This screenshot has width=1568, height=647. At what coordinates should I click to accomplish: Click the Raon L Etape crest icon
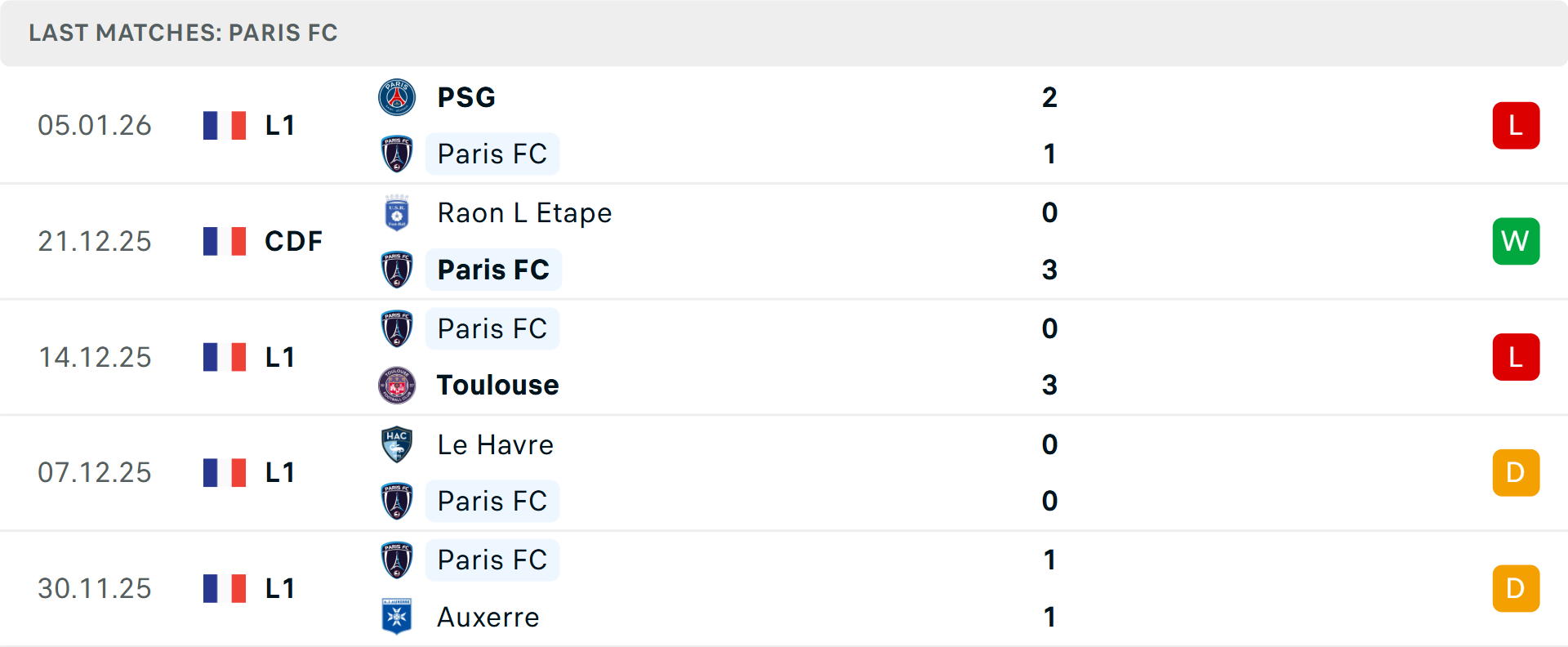(397, 213)
